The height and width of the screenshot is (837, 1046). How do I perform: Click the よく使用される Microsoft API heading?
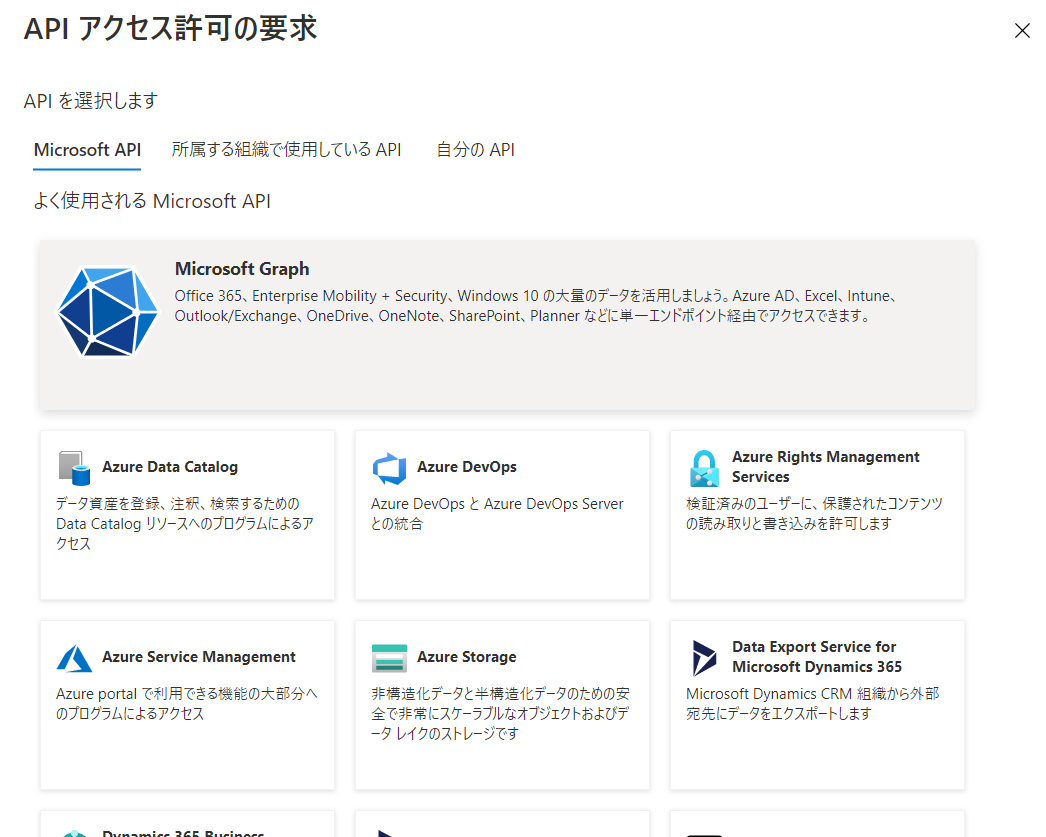point(152,201)
